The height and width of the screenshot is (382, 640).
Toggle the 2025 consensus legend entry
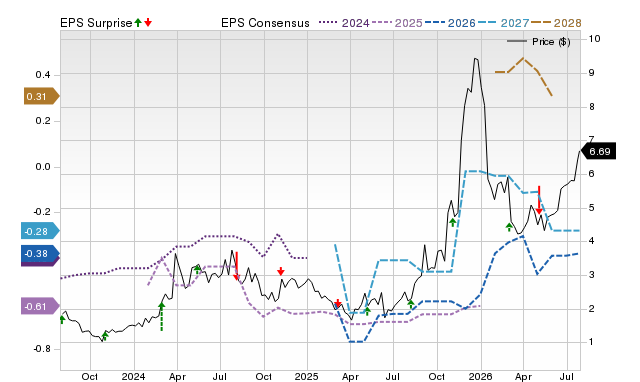[397, 23]
